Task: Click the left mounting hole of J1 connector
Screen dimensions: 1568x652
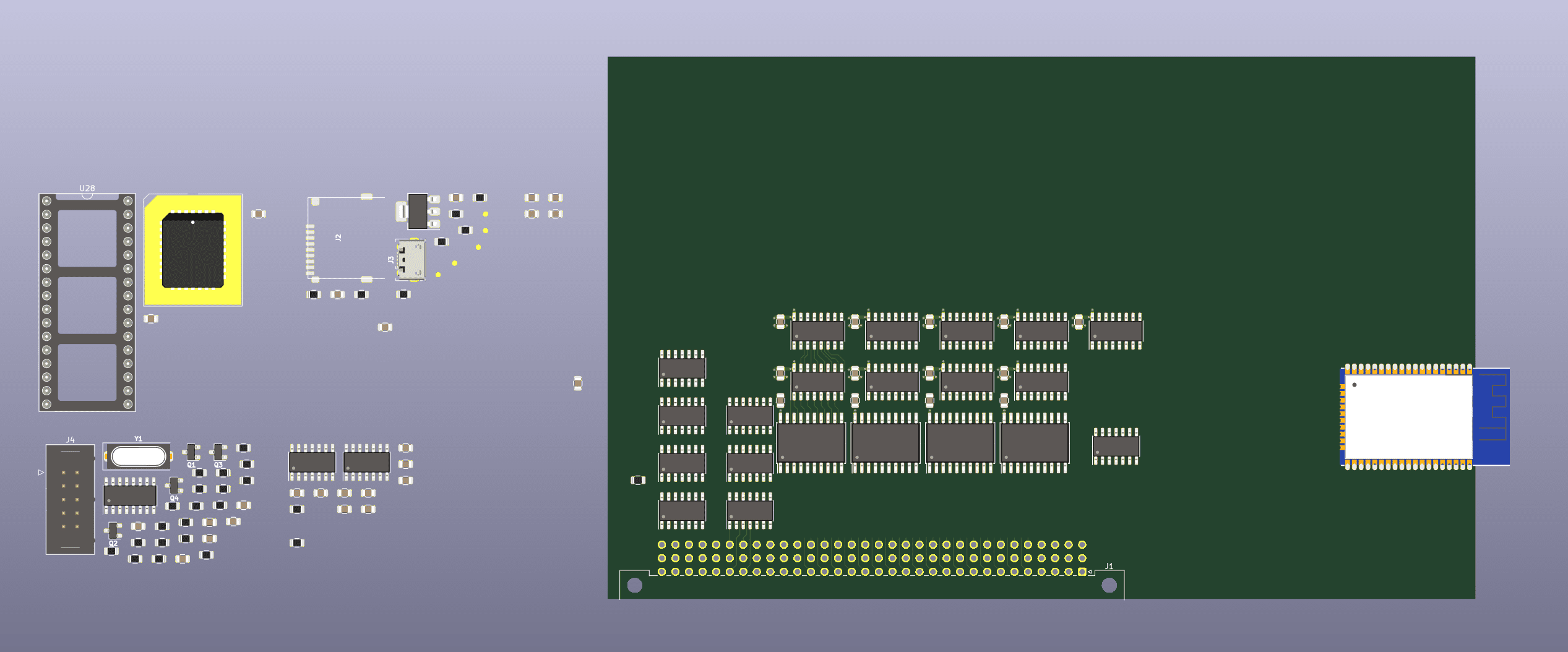Action: point(635,585)
